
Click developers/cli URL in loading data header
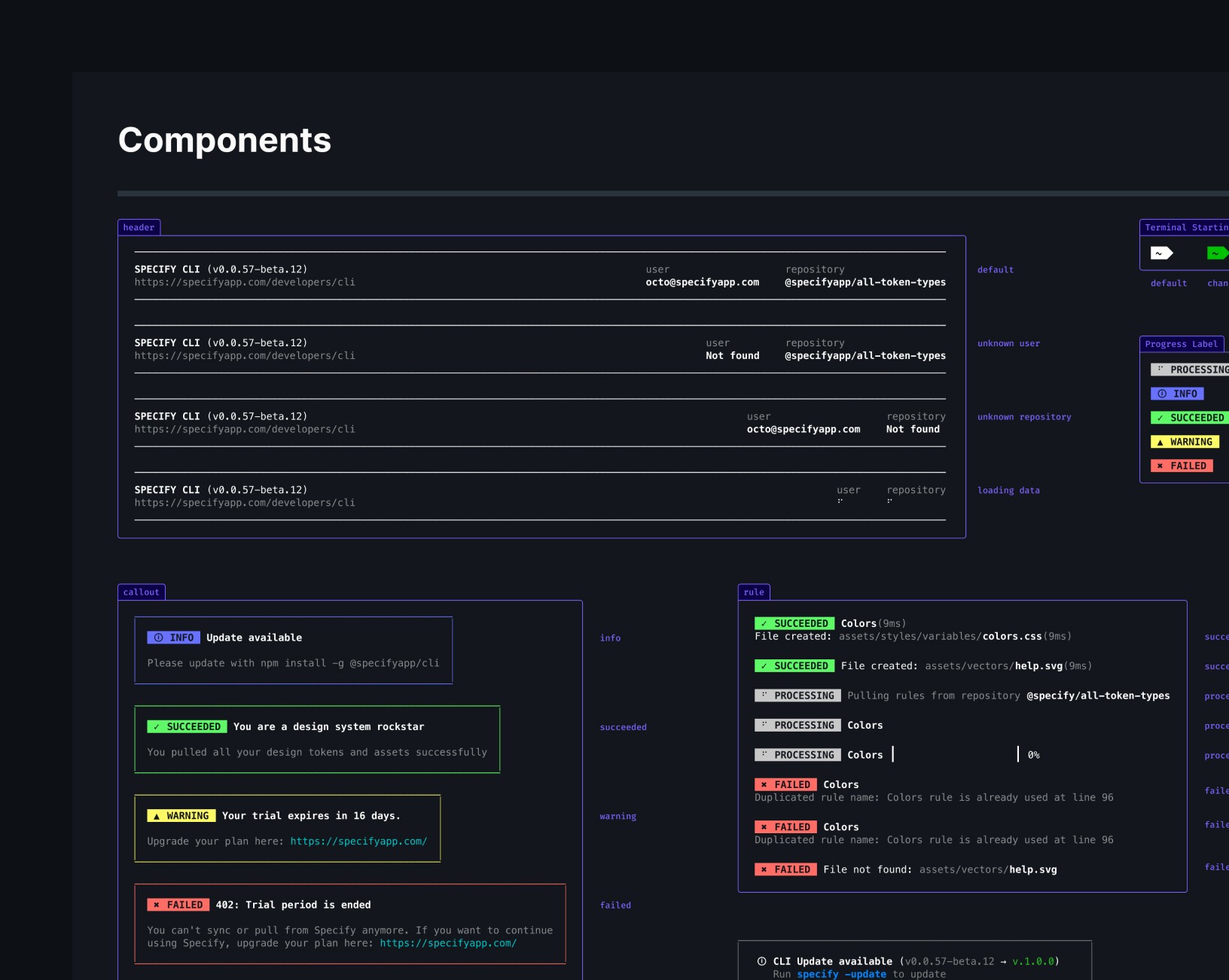(245, 503)
